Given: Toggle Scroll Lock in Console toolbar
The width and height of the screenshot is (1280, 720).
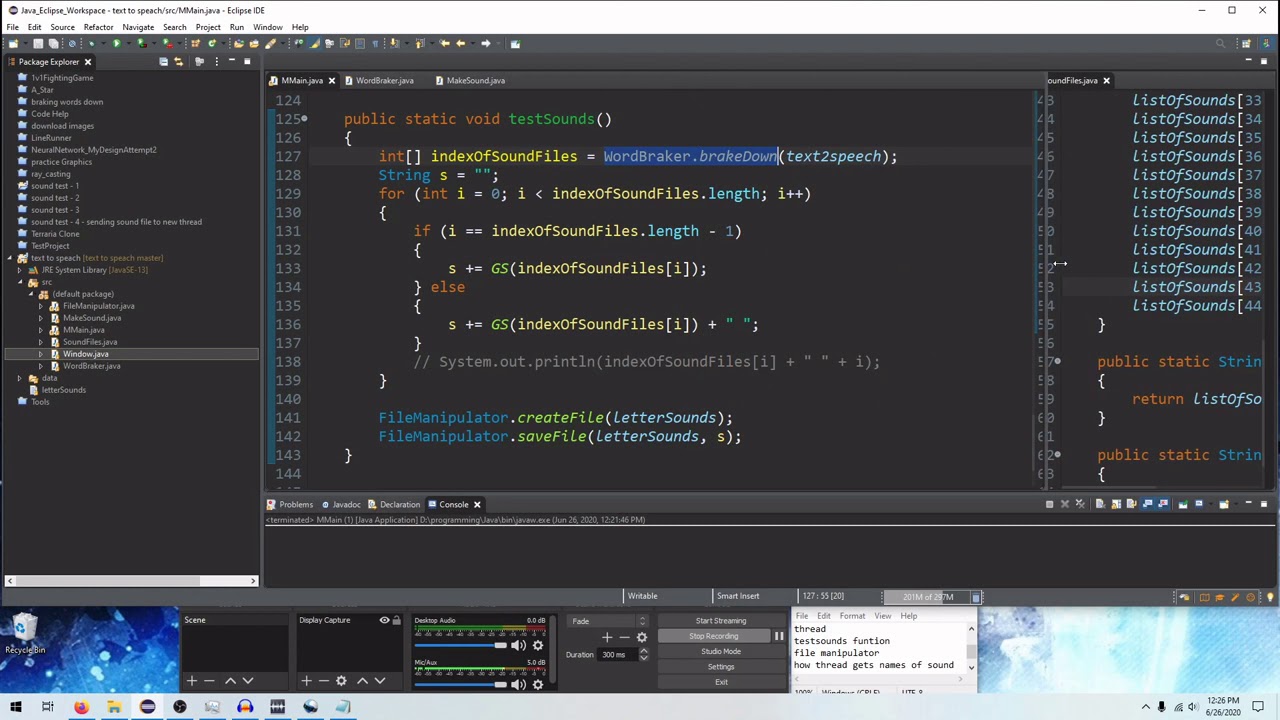Looking at the screenshot, I should (x=1116, y=504).
